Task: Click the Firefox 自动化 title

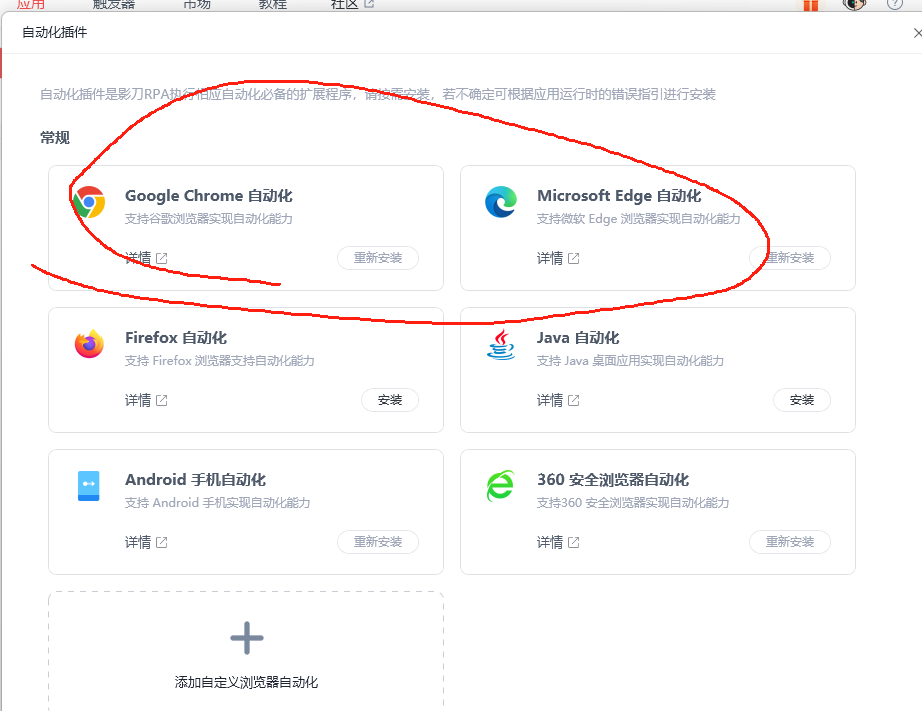Action: [x=176, y=338]
